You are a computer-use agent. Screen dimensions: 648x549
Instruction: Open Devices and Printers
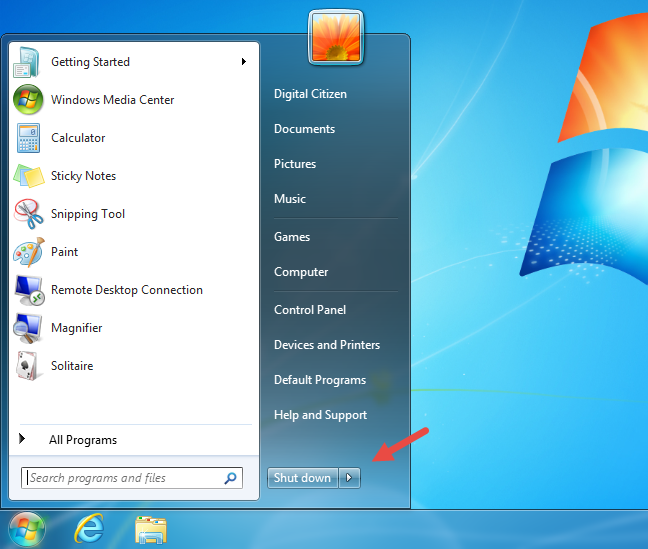pyautogui.click(x=327, y=345)
